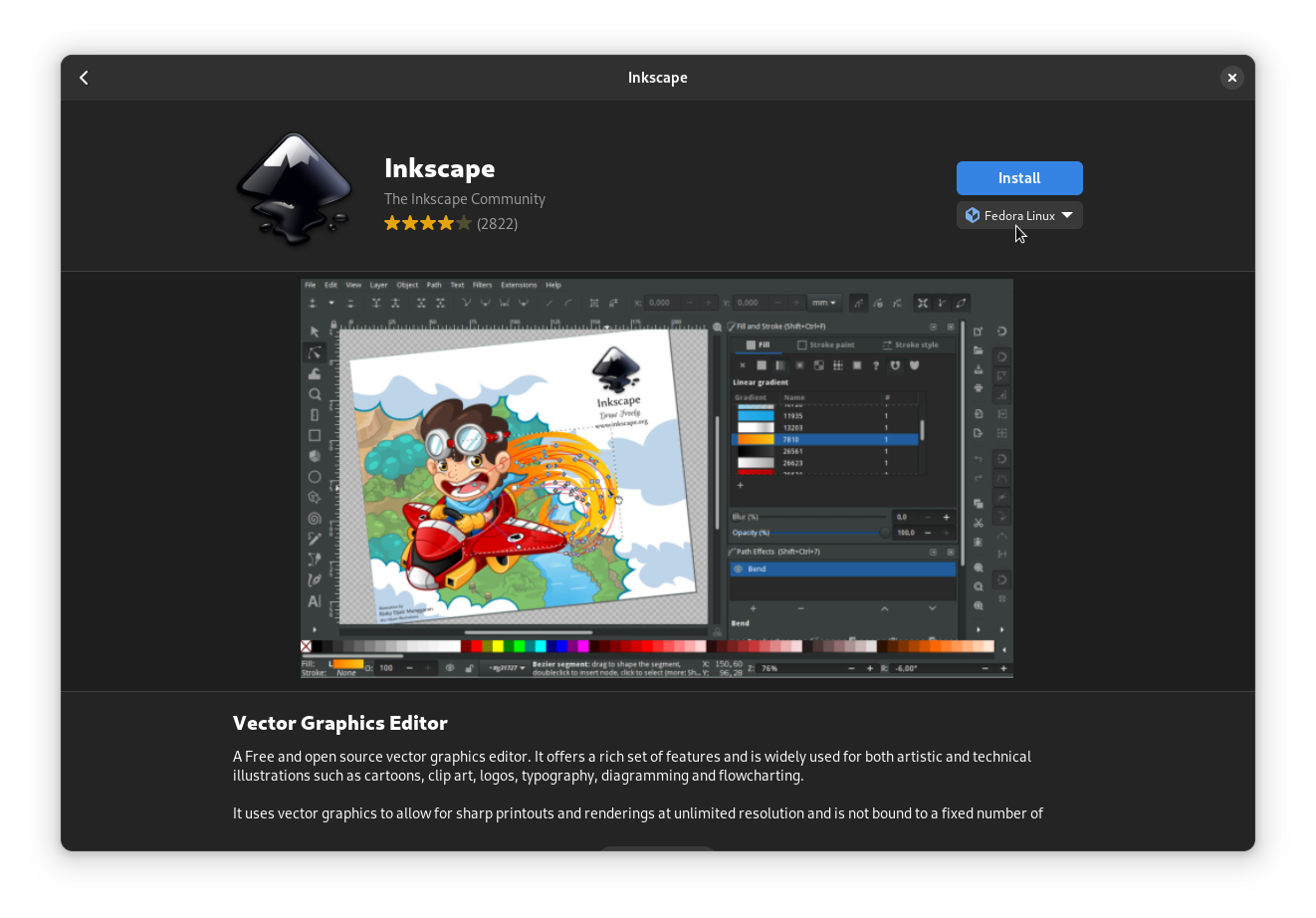The width and height of the screenshot is (1316, 918).
Task: Click the paragraph starting 'It uses vector graphics'
Action: pos(638,813)
